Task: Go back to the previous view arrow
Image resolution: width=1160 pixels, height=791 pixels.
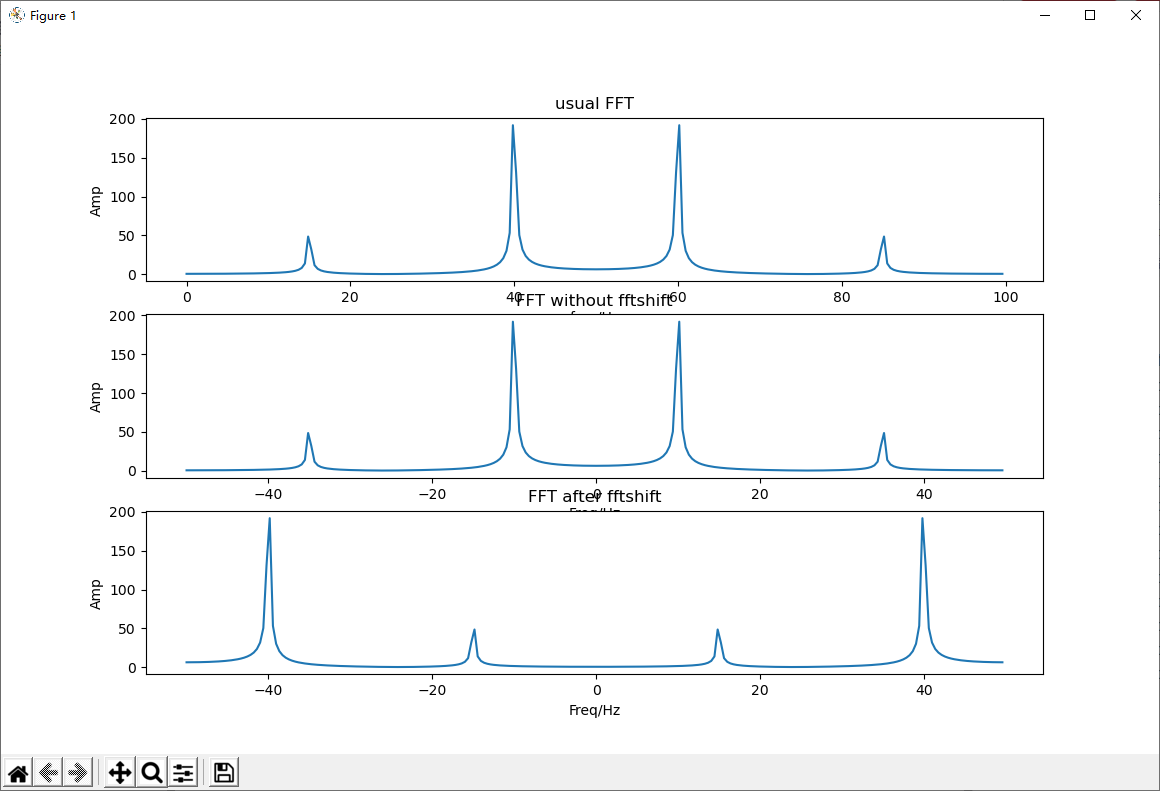Action: [x=49, y=773]
